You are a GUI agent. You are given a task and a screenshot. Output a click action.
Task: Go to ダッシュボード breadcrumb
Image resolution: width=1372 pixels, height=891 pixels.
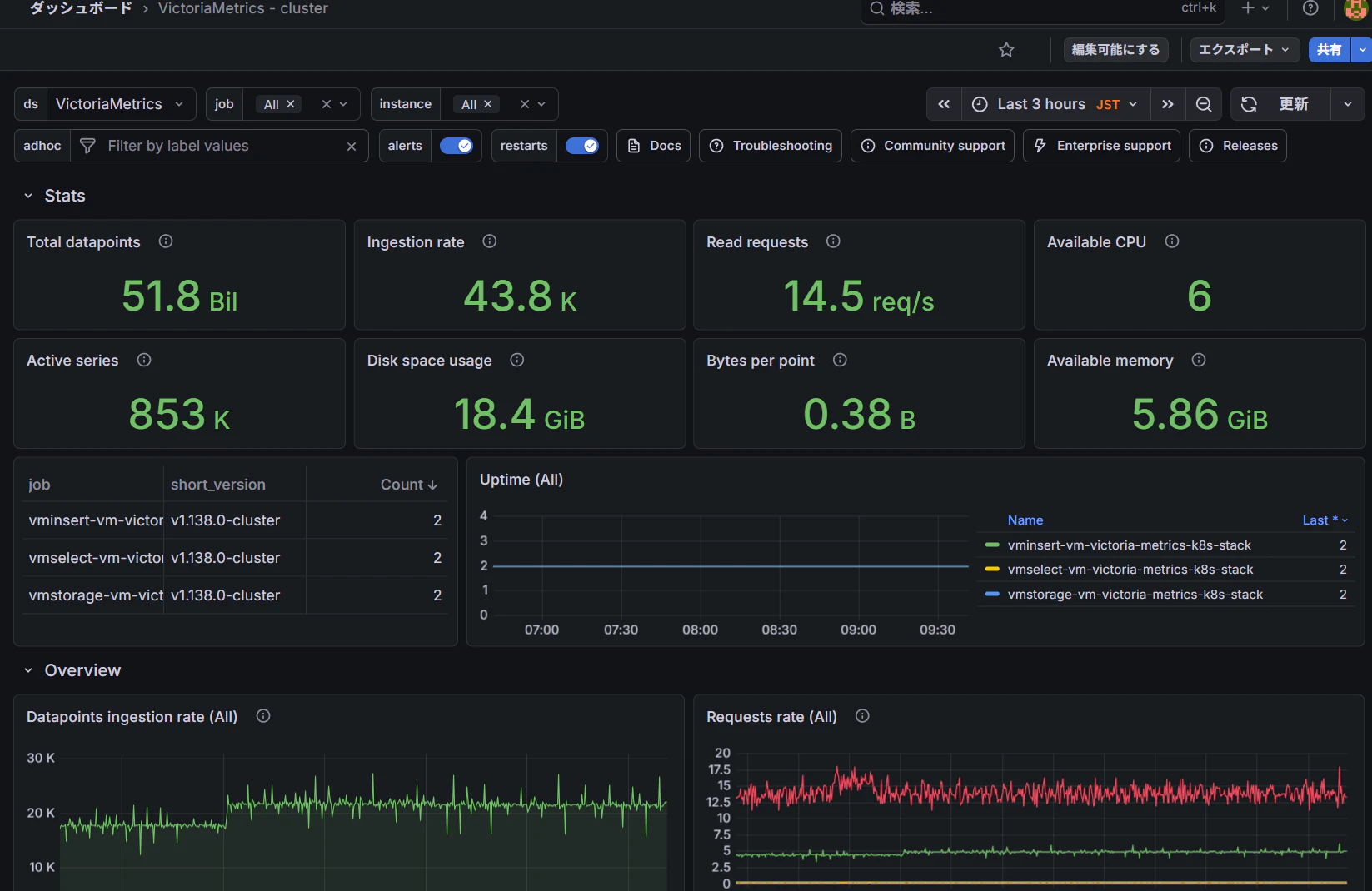pyautogui.click(x=81, y=8)
